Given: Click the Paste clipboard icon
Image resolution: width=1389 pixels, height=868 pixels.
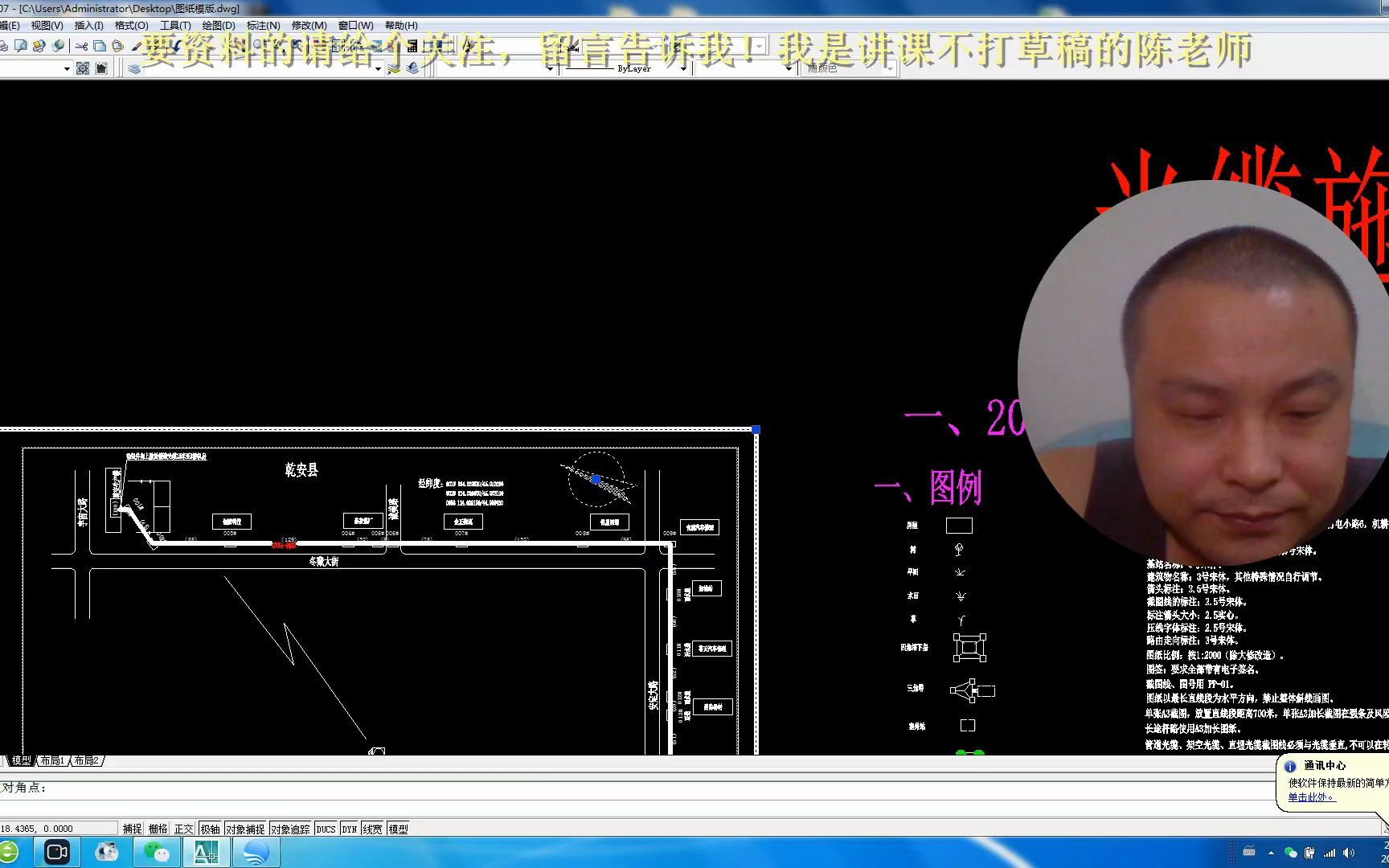Looking at the screenshot, I should click(118, 46).
